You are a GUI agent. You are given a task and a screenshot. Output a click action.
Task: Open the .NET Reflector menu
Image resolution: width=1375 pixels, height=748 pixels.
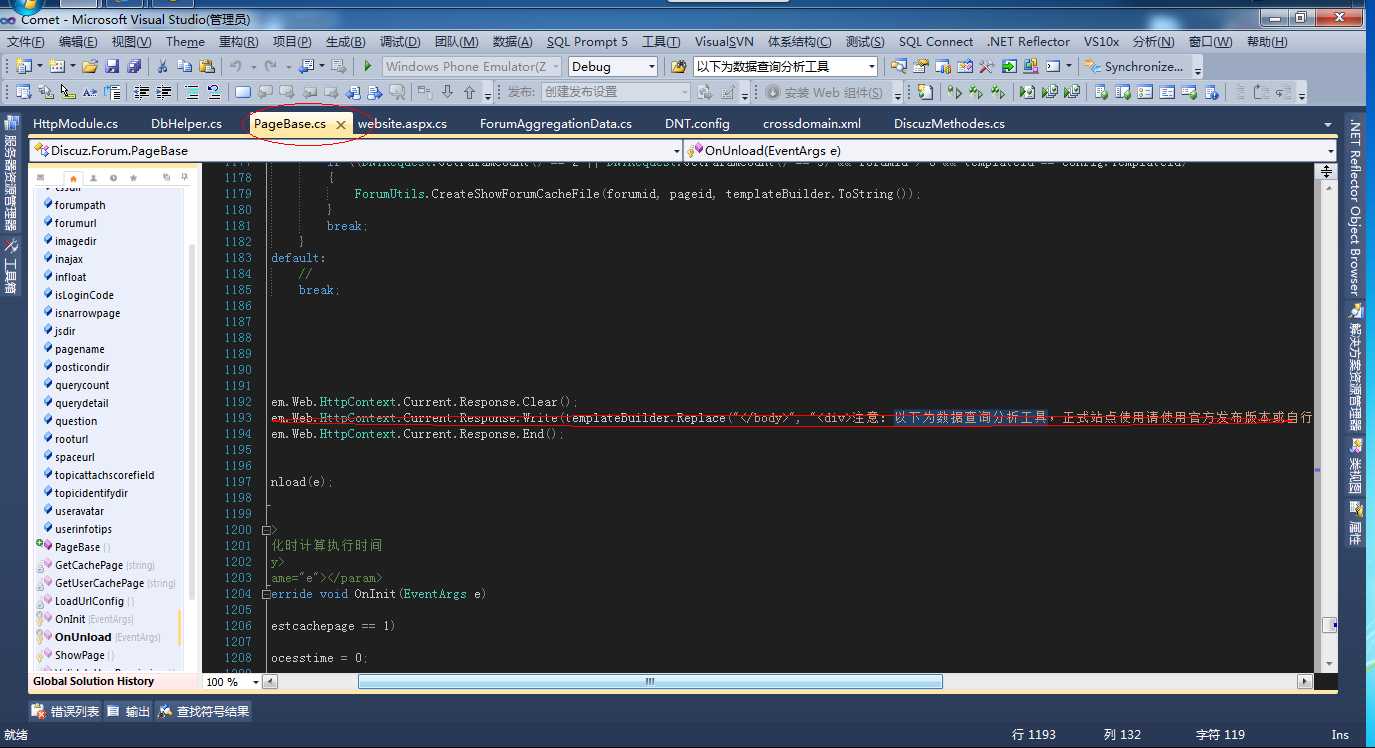point(1028,42)
